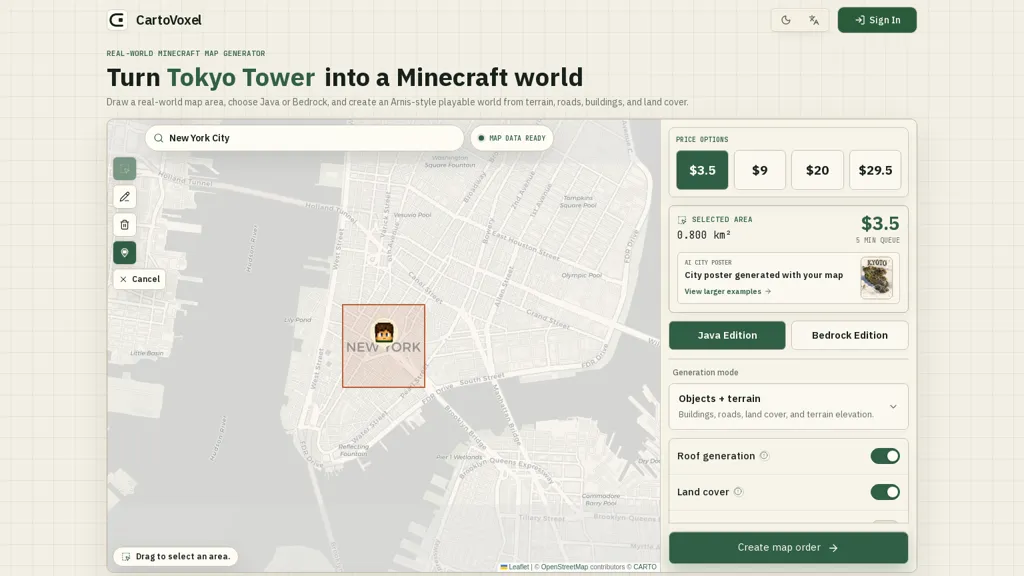Switch to the Java Edition tab

pyautogui.click(x=727, y=335)
